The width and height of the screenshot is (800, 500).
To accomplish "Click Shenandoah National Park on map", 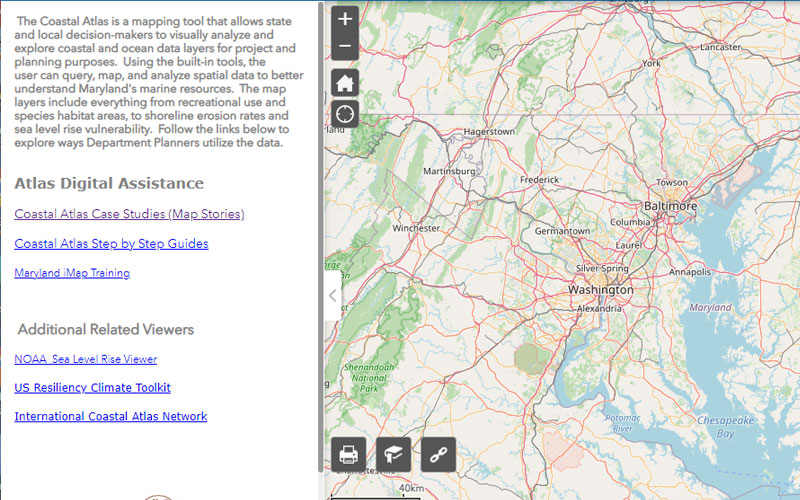I will point(368,380).
